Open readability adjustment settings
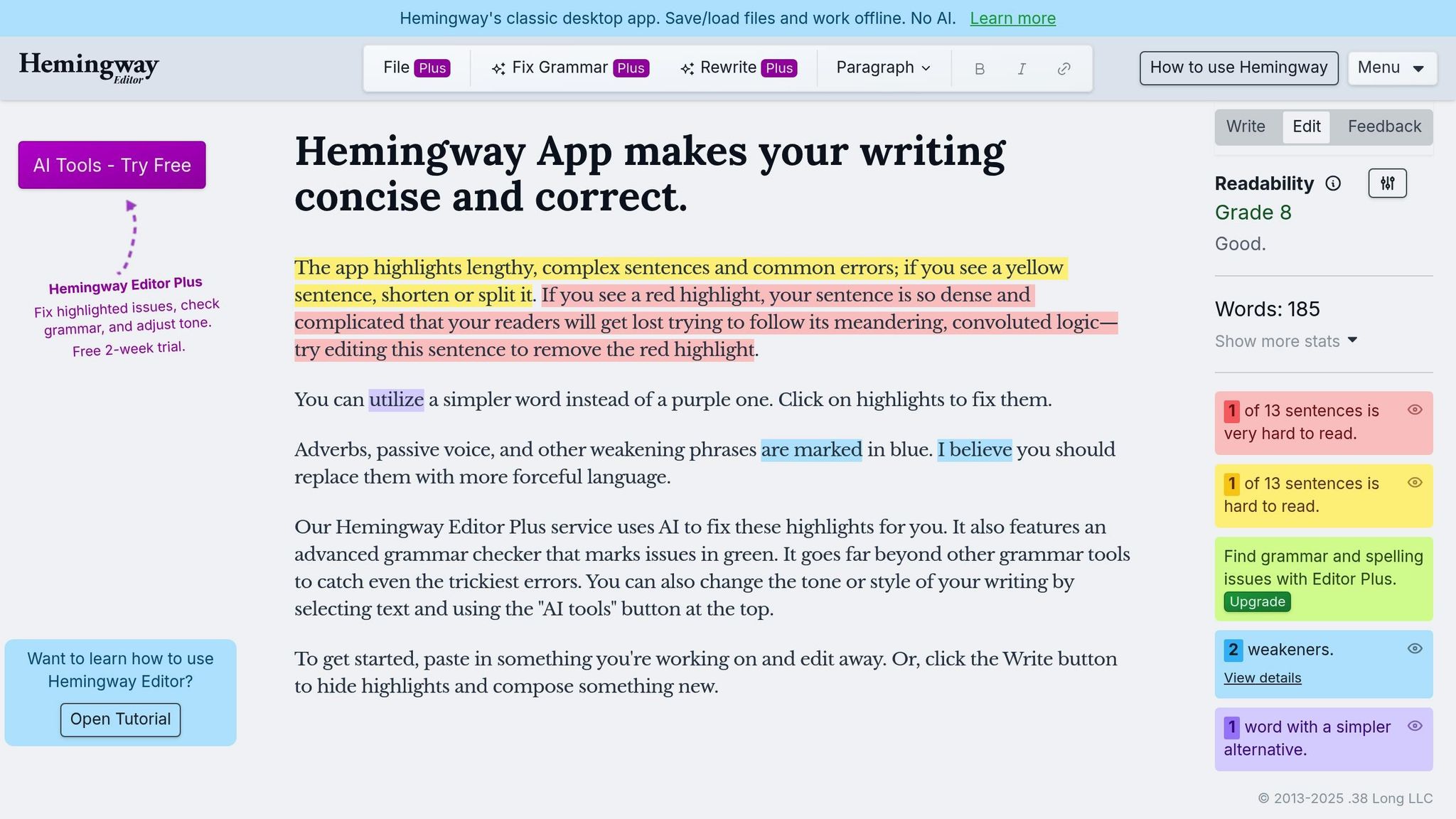 (x=1386, y=183)
